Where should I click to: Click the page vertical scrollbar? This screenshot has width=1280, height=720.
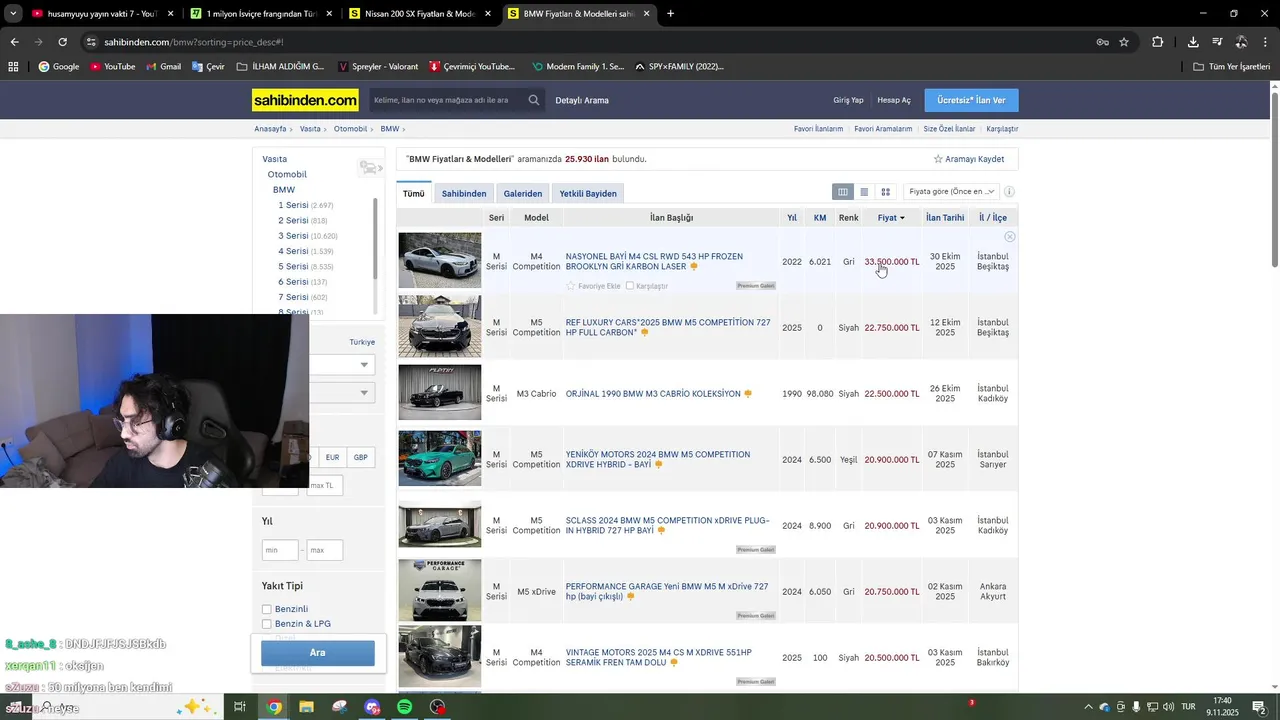tap(1274, 178)
